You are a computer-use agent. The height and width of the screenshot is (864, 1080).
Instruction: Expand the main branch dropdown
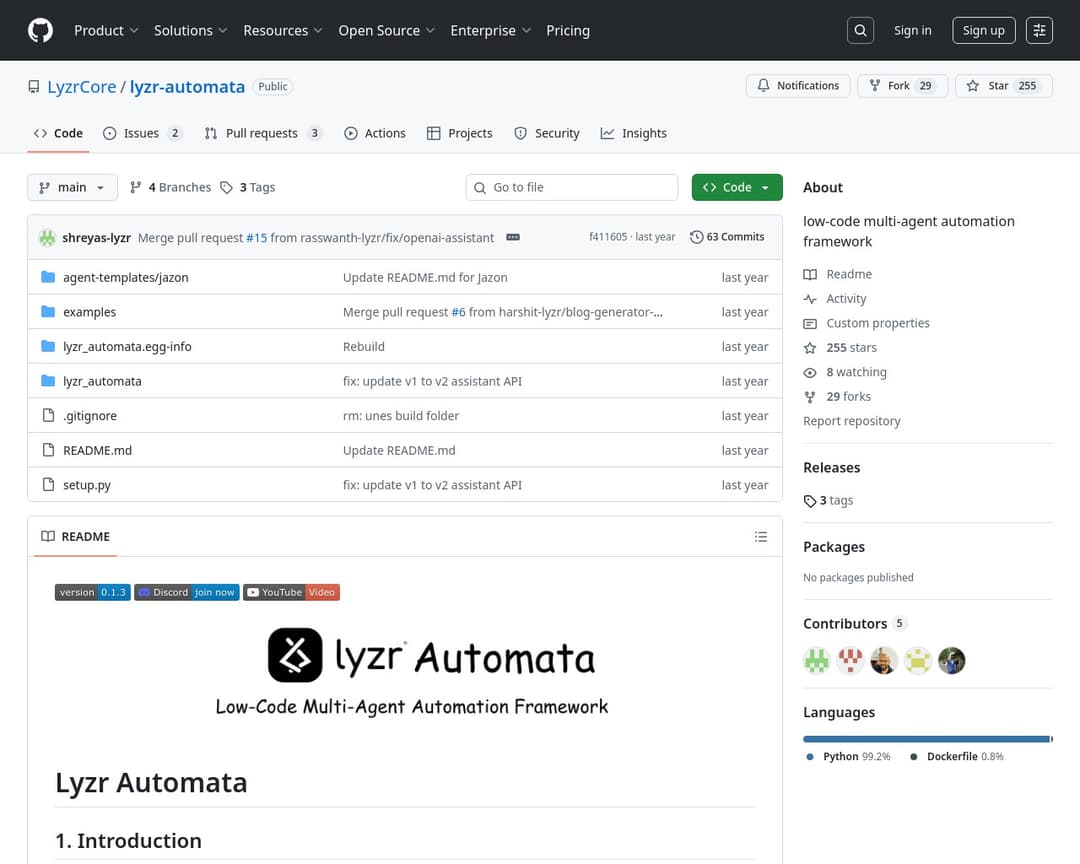pos(72,188)
